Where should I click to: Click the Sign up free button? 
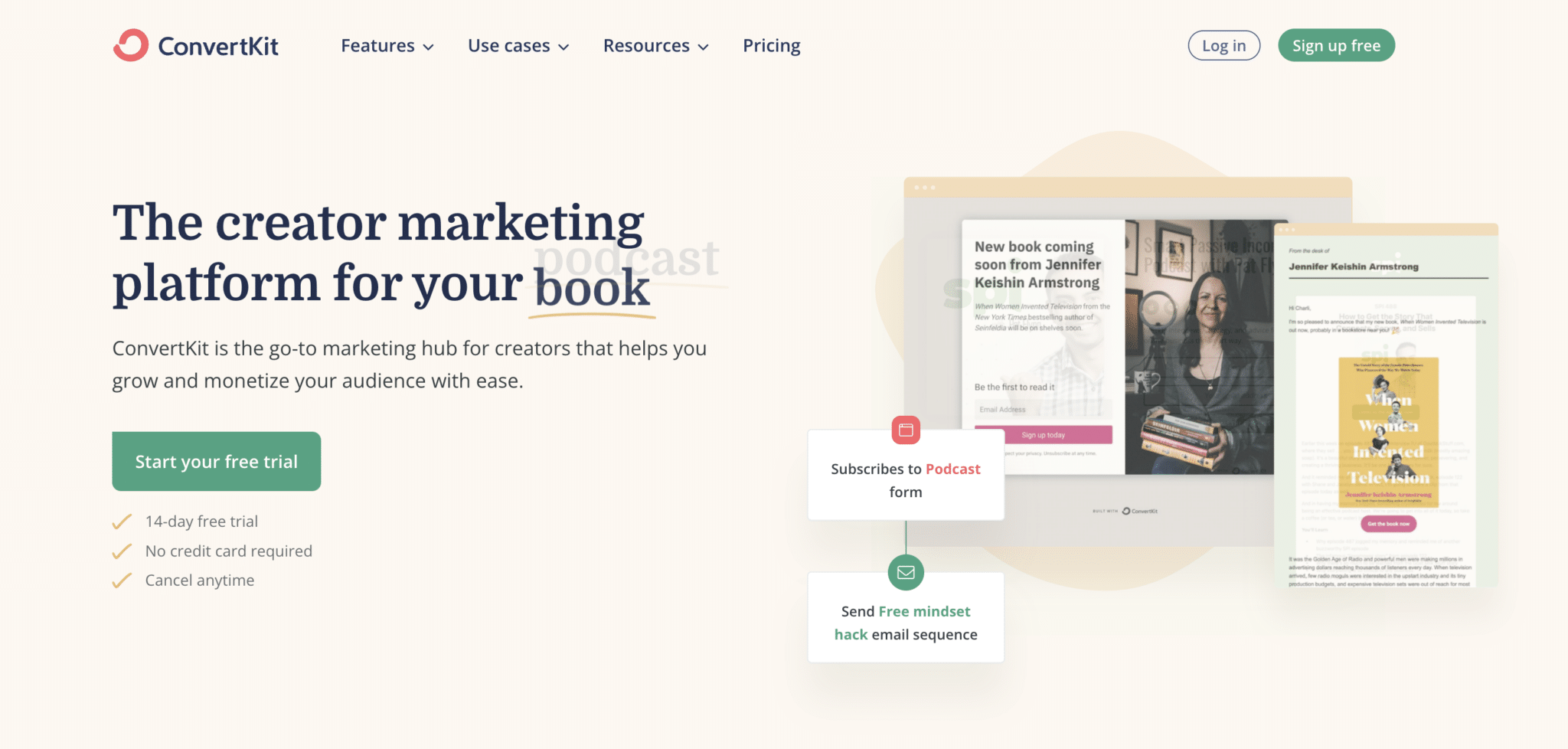tap(1336, 46)
